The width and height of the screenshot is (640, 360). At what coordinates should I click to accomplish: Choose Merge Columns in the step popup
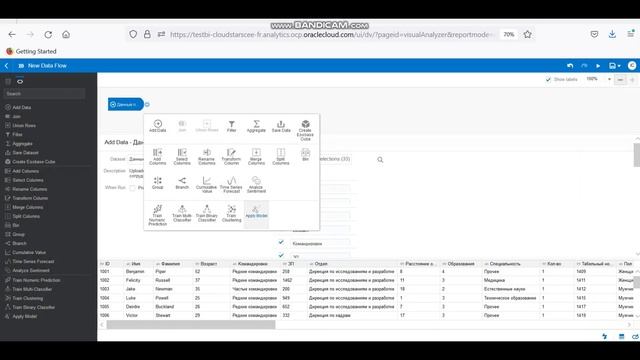tap(256, 157)
